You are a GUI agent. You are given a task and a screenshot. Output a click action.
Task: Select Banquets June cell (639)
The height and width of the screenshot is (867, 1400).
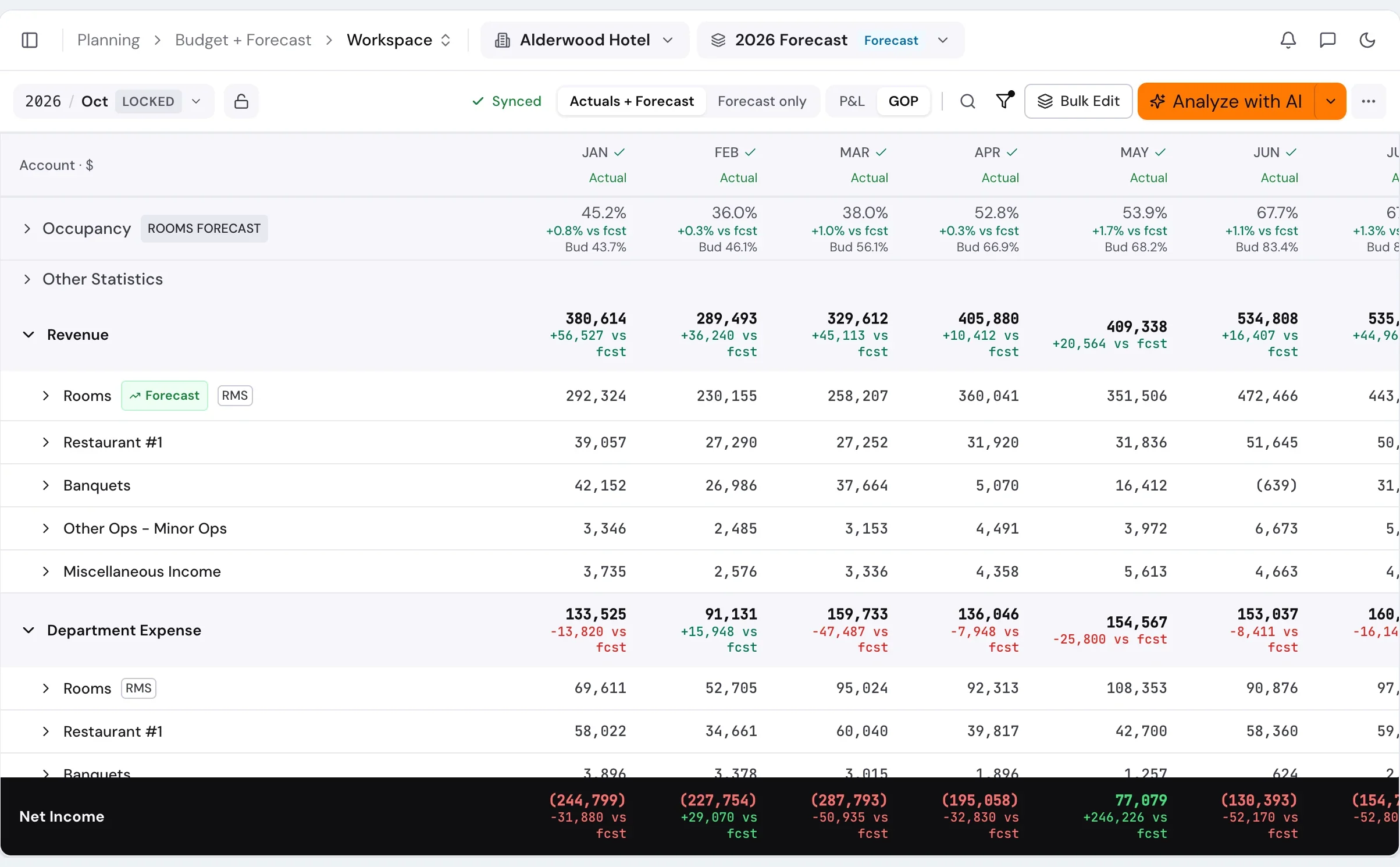point(1276,485)
